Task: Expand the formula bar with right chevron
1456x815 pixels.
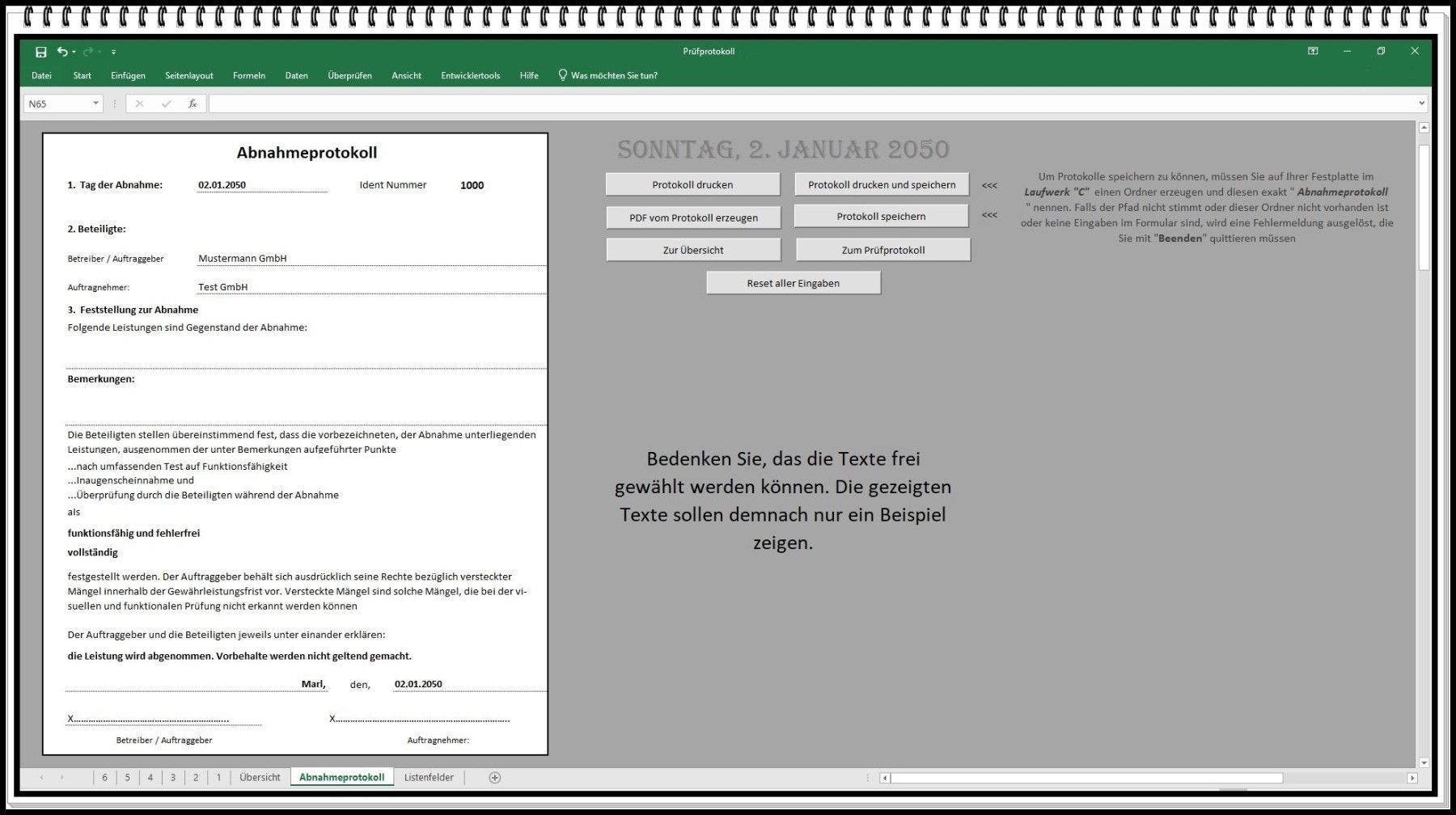Action: pos(1421,103)
